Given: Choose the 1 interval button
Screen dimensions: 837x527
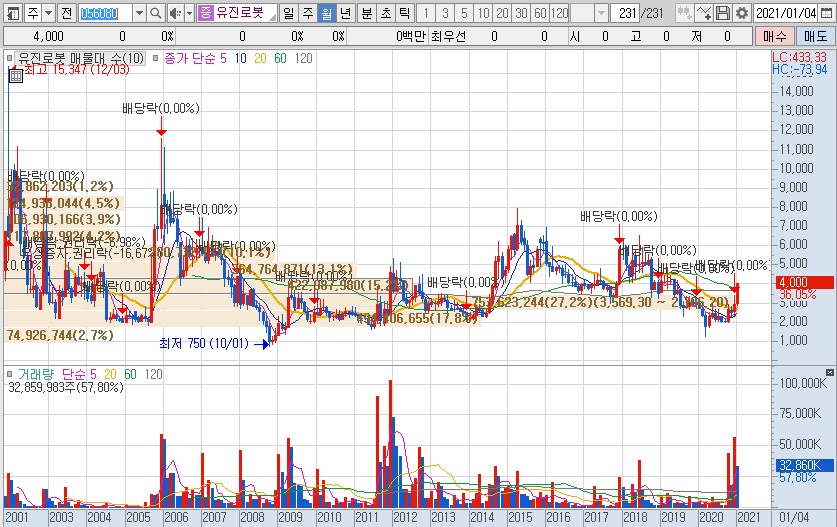Looking at the screenshot, I should tap(426, 13).
